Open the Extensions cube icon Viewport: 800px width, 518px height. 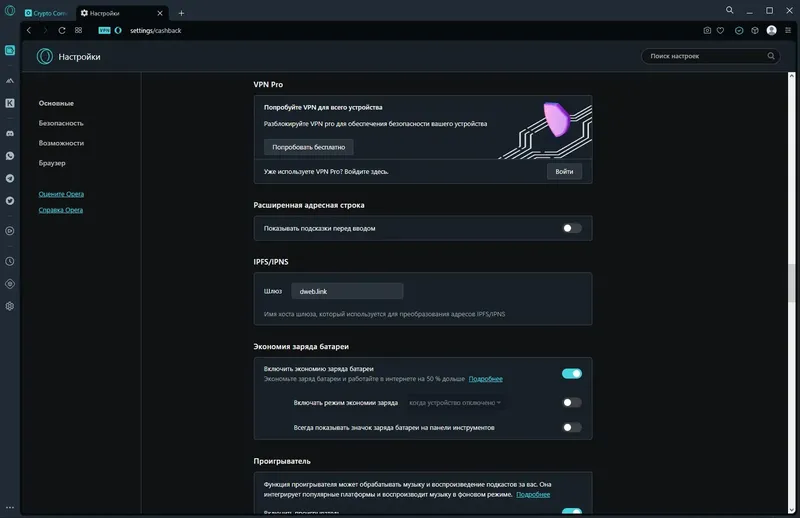pyautogui.click(x=755, y=31)
